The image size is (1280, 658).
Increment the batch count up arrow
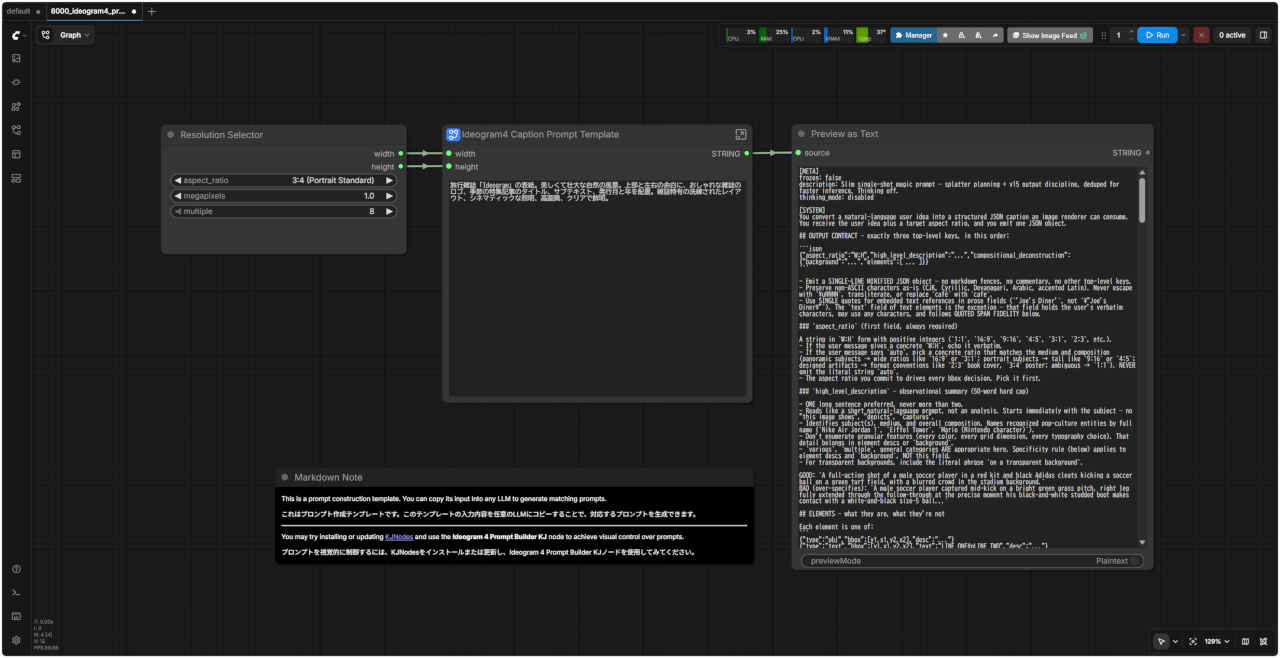1131,31
